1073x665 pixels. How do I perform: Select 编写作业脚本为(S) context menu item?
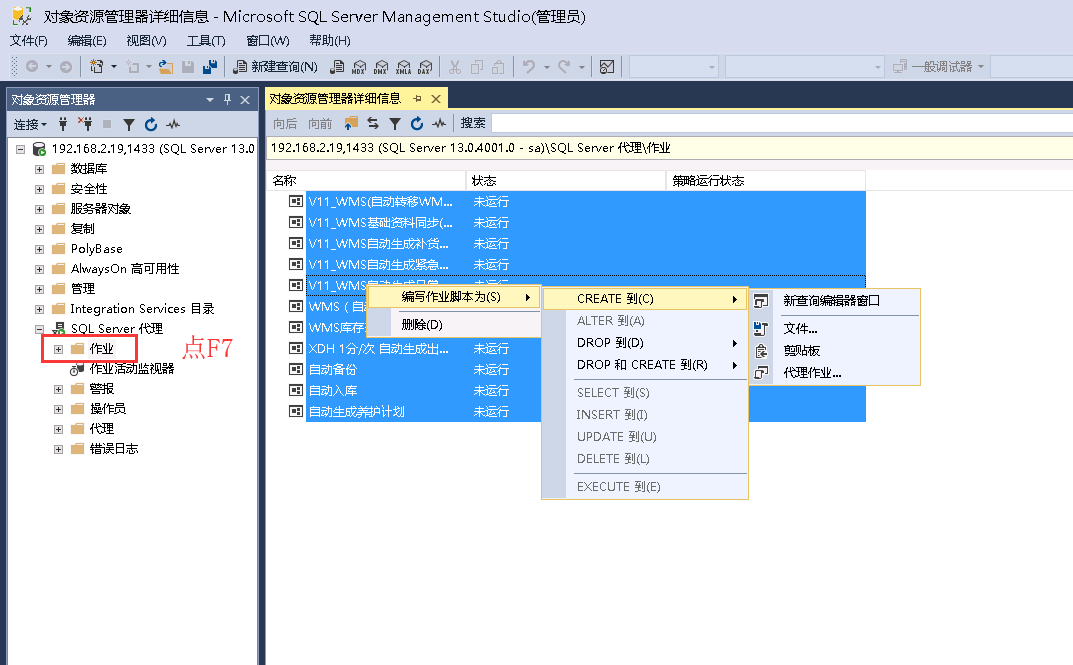coord(454,297)
